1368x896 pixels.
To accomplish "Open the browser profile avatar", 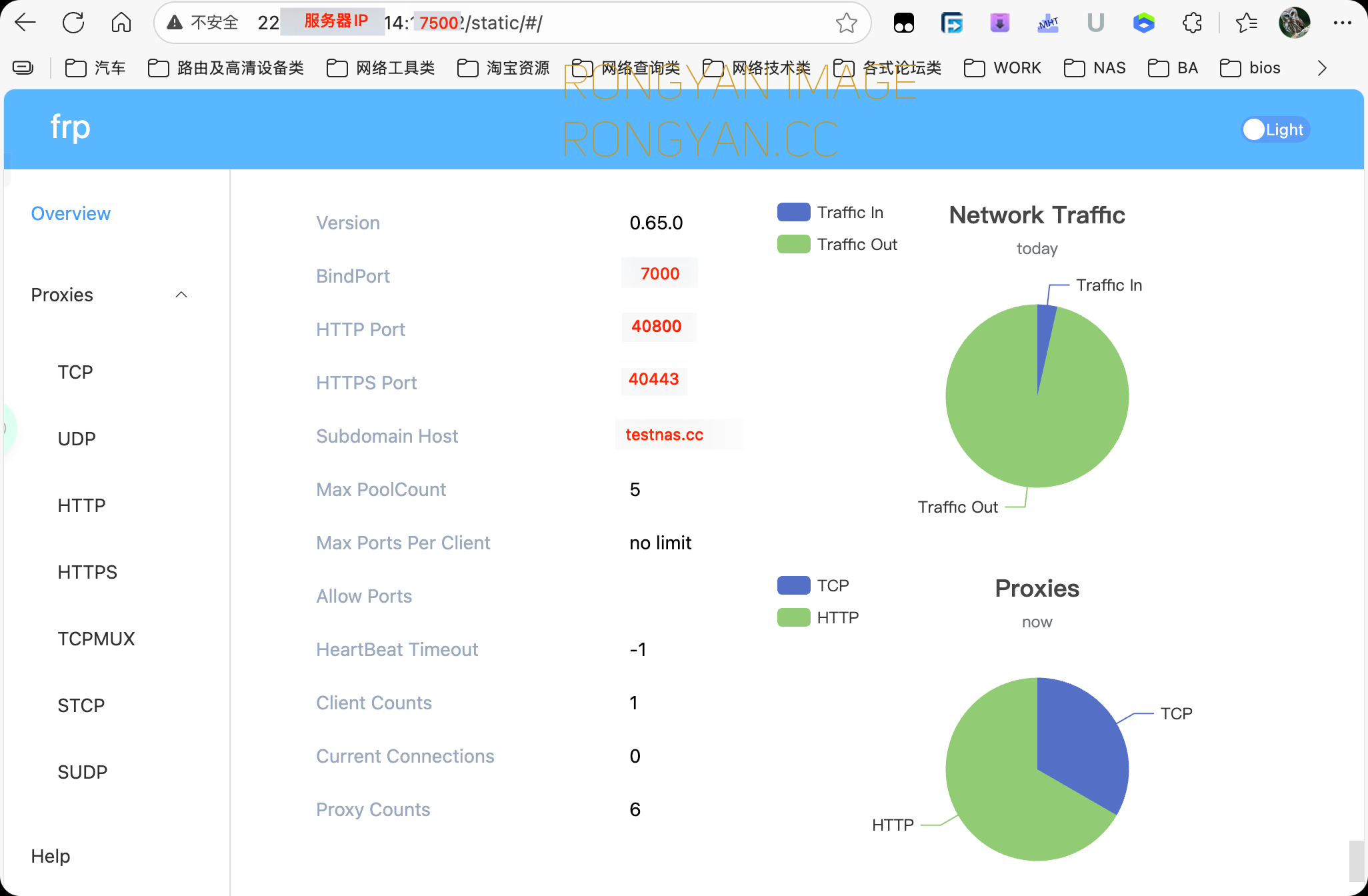I will click(1295, 23).
